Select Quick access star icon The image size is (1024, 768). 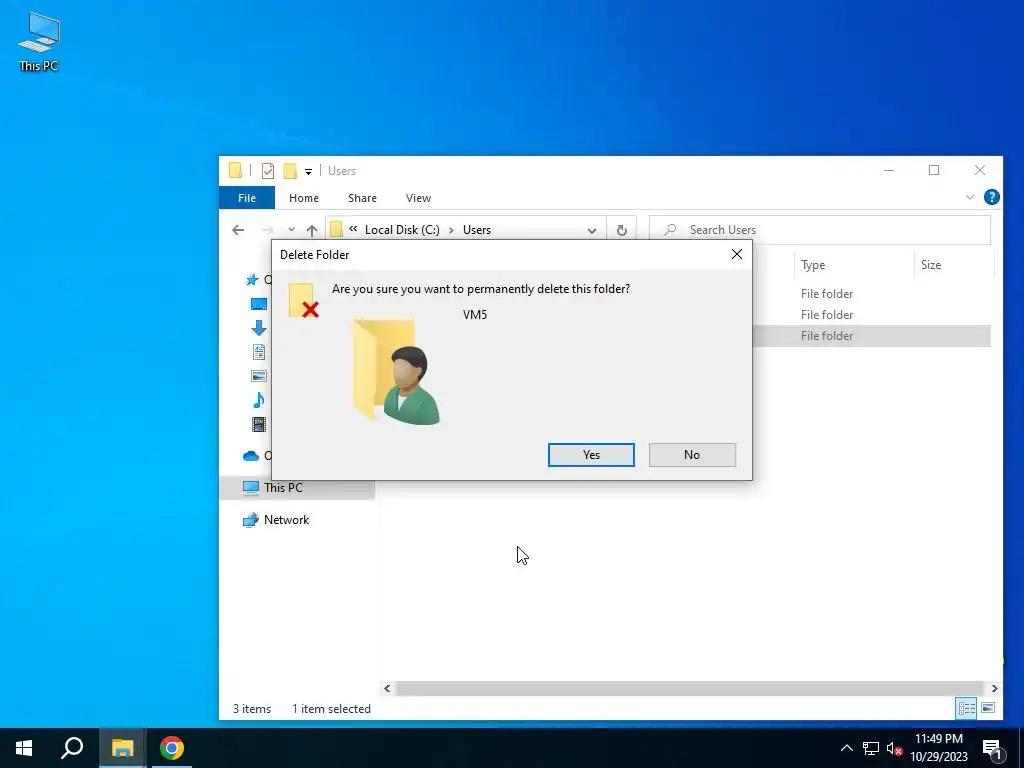click(x=252, y=280)
